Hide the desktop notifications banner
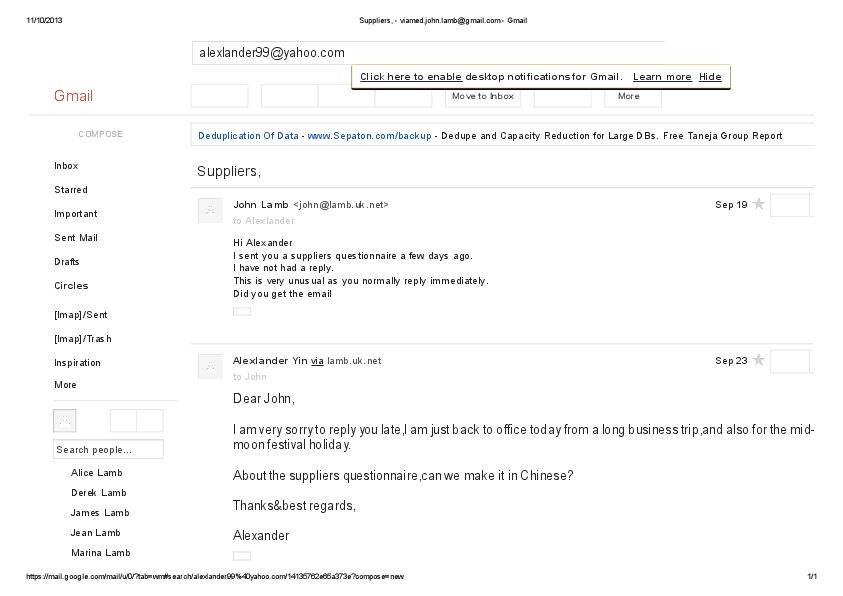Viewport: 843px width, 596px height. pos(710,77)
